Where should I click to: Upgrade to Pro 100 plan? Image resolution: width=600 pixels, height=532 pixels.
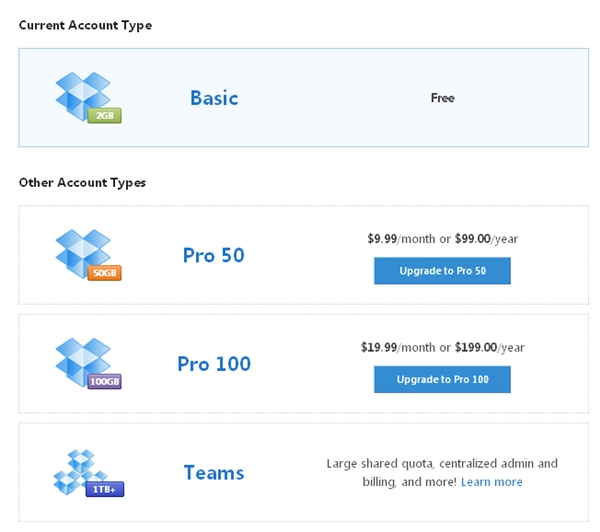pyautogui.click(x=442, y=380)
